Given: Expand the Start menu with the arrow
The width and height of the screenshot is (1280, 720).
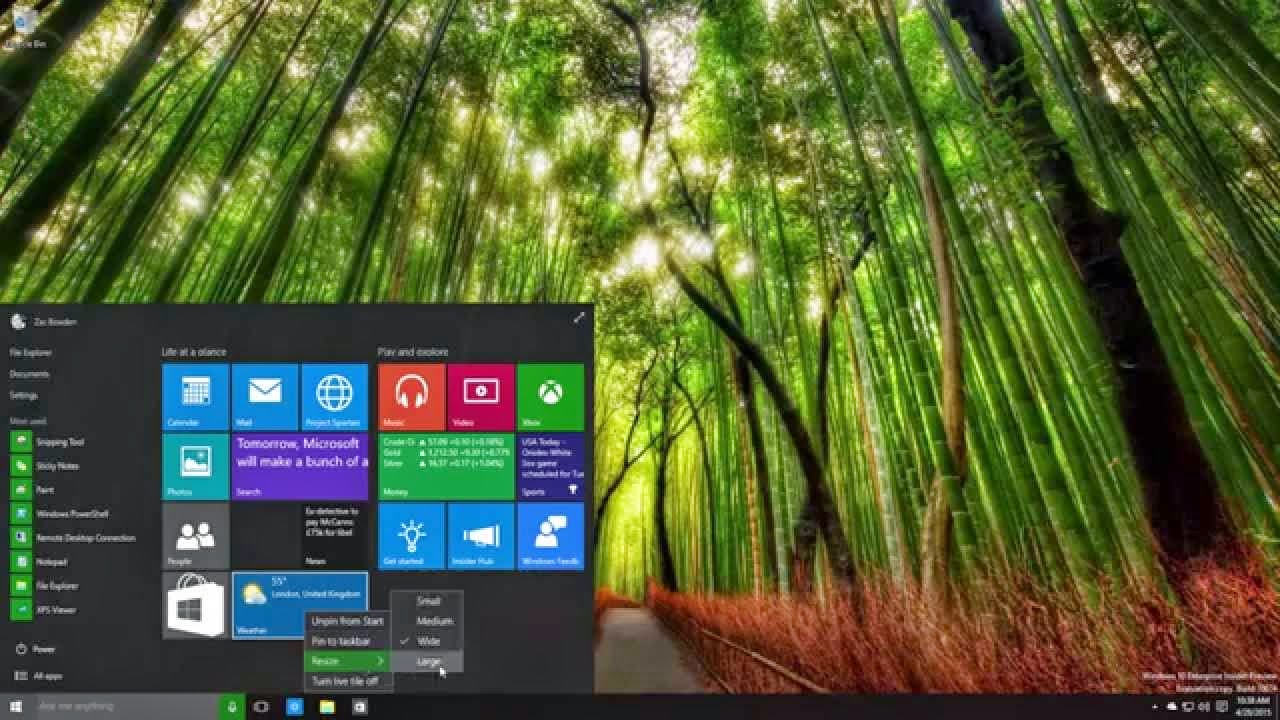Looking at the screenshot, I should pyautogui.click(x=579, y=320).
